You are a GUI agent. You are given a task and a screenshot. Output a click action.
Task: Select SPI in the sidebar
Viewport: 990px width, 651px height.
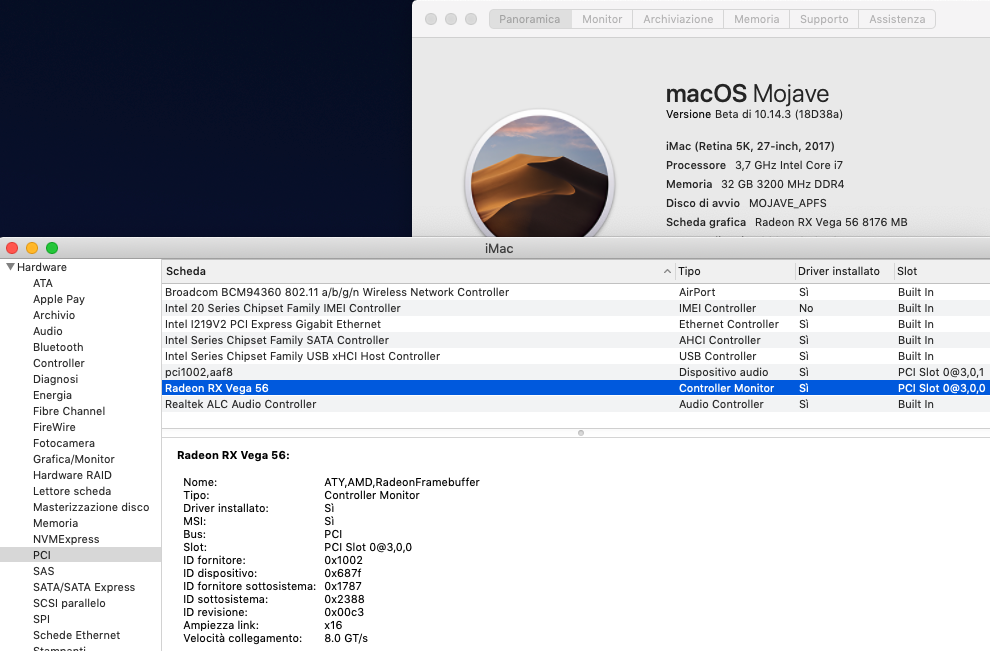click(x=42, y=619)
